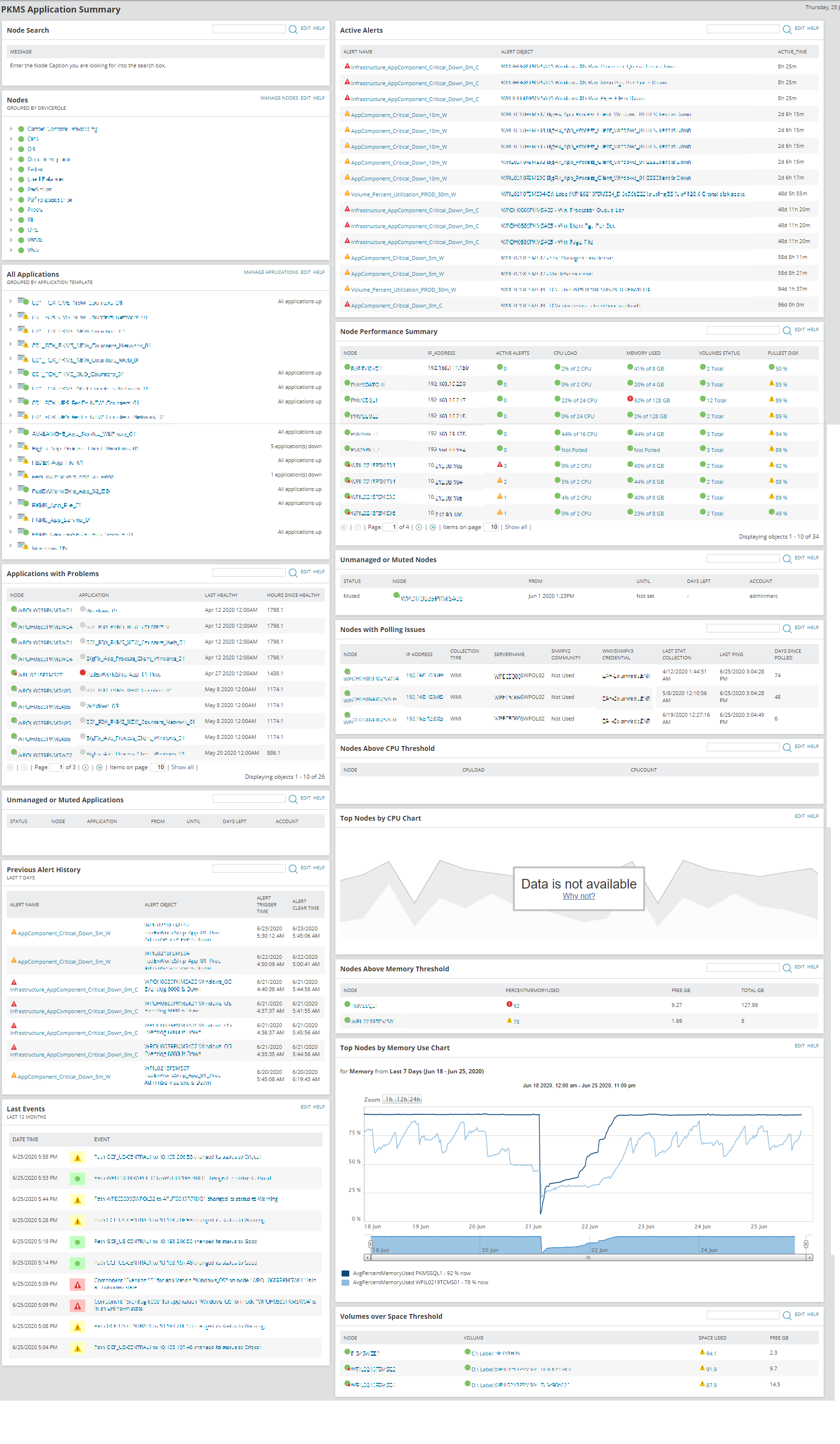The height and width of the screenshot is (1444, 840).
Task: Open the Volume_Percent_Utilization_PROD_30m_W alert at 94d 1h 37m
Action: point(403,290)
